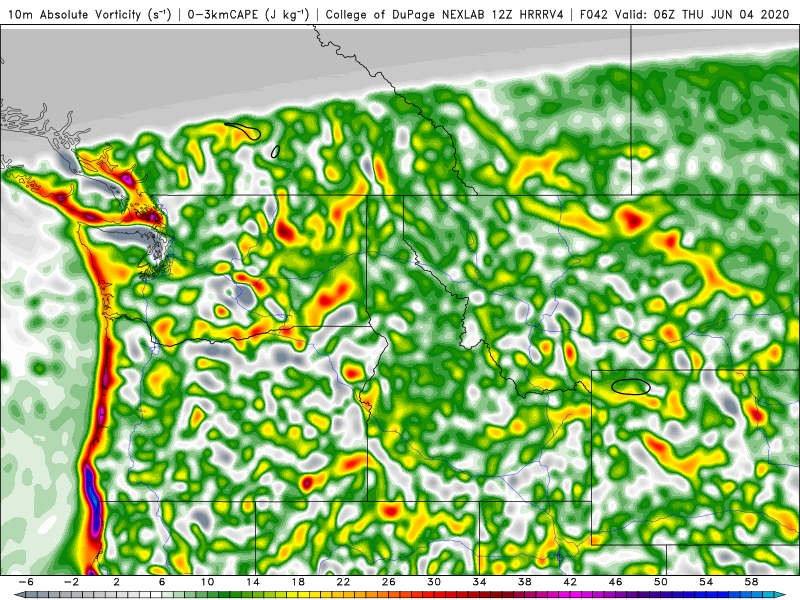Click the '12Z HRRRV4' model run text
This screenshot has width=800, height=600.
pos(526,14)
